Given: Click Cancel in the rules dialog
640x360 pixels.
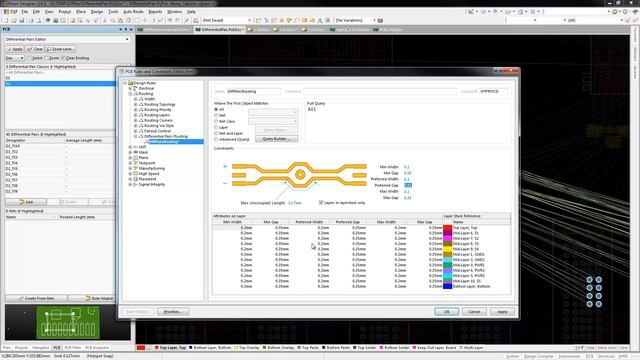Looking at the screenshot, I should tap(474, 311).
